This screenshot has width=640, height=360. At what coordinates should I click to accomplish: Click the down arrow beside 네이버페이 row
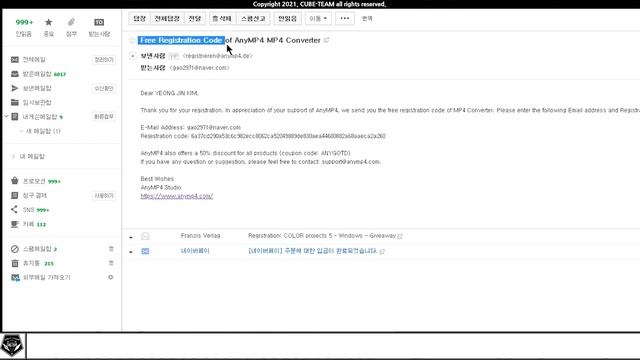(131, 252)
